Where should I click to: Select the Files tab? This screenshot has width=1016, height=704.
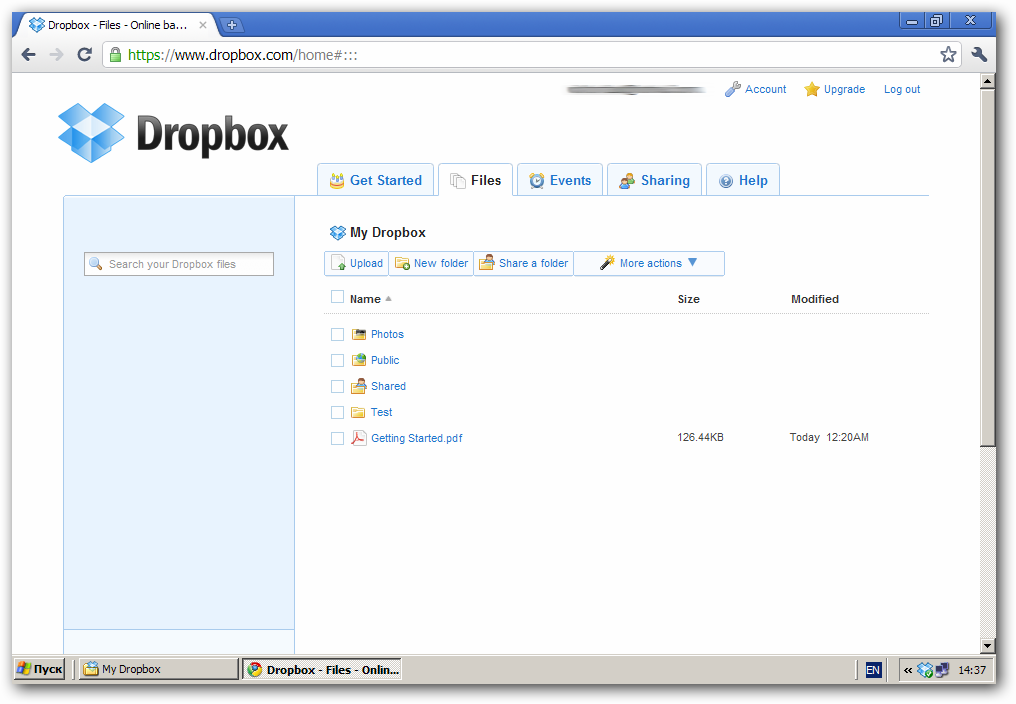click(476, 180)
